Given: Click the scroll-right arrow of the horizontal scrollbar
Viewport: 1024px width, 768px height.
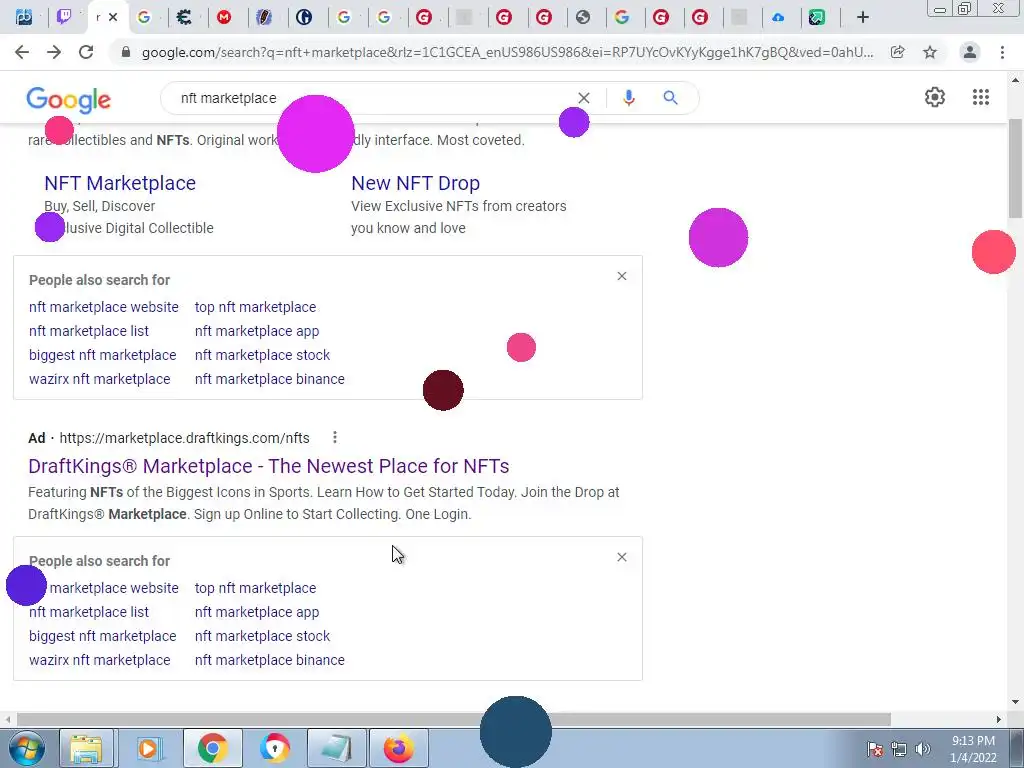Looking at the screenshot, I should click(x=999, y=720).
